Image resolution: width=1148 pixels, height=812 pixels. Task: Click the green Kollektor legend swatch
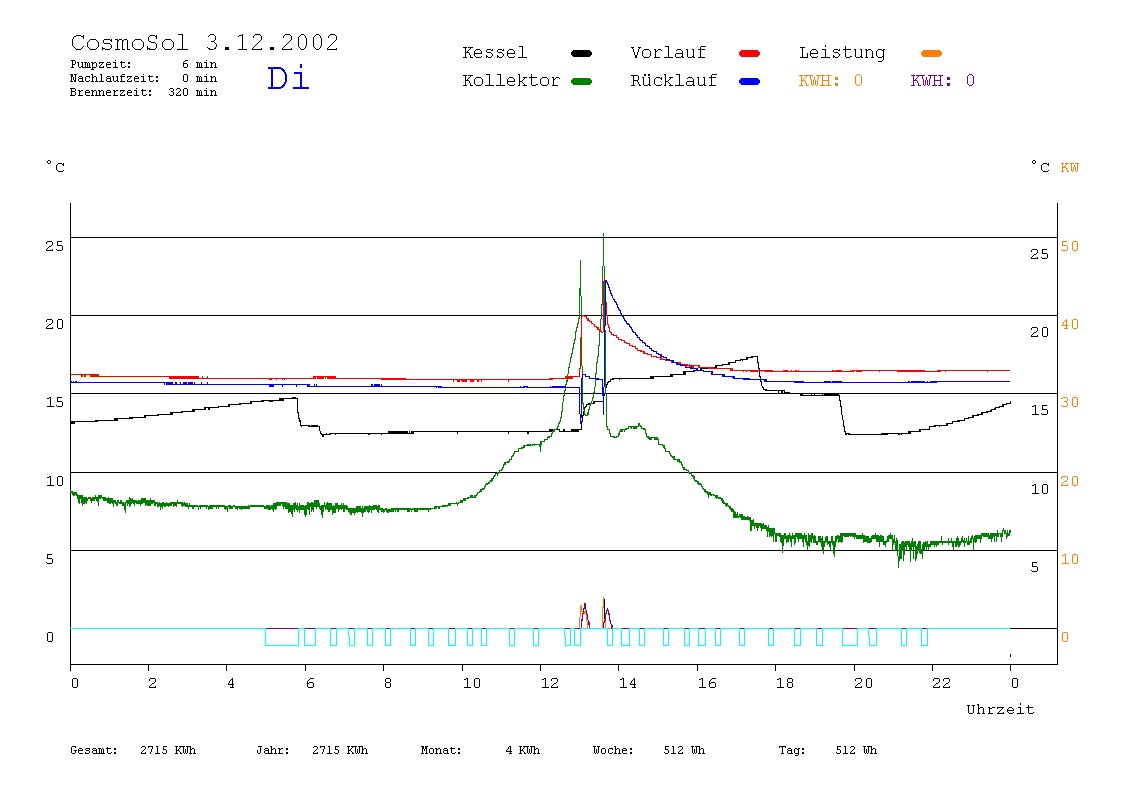coord(581,81)
